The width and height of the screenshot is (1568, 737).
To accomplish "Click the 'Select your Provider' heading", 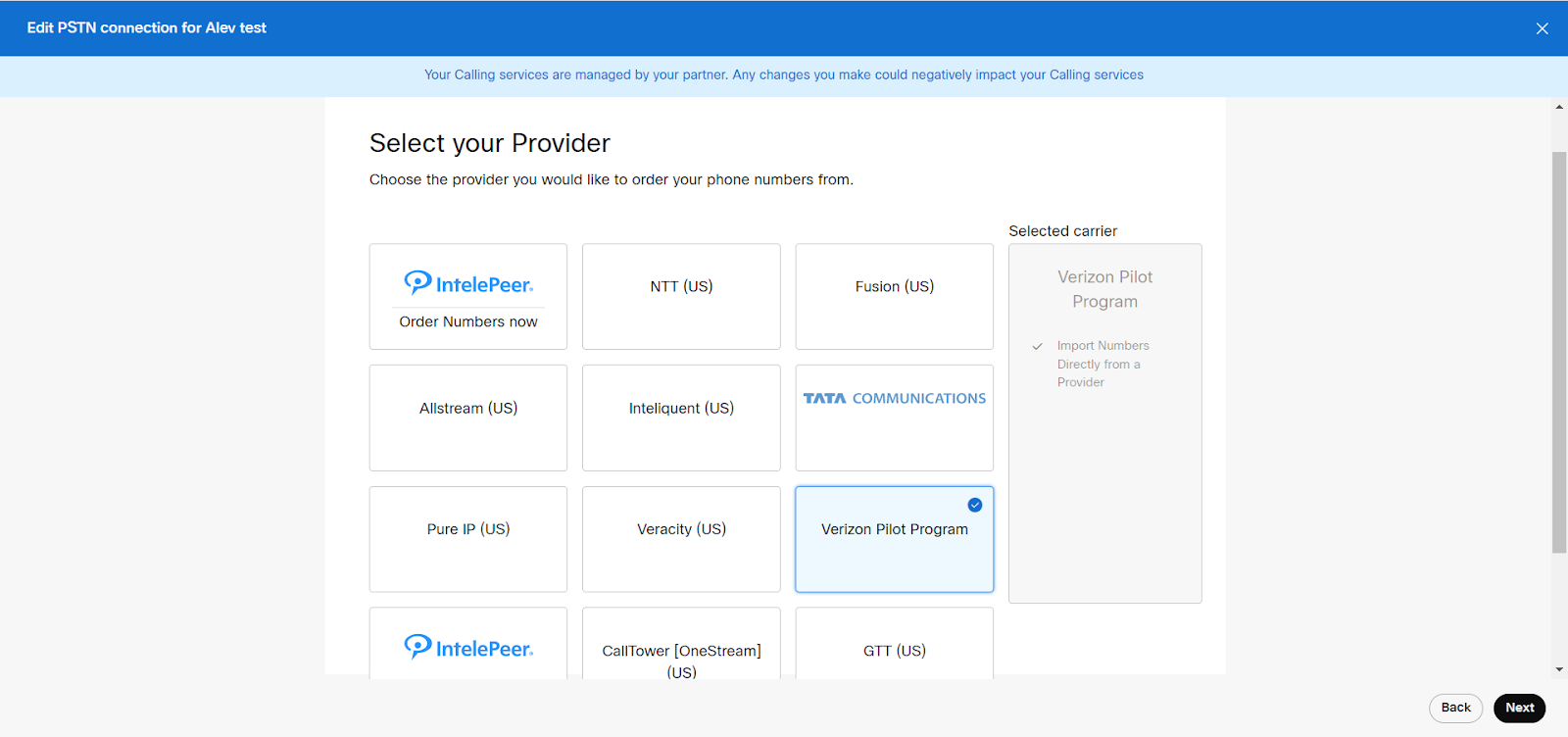I will [490, 143].
